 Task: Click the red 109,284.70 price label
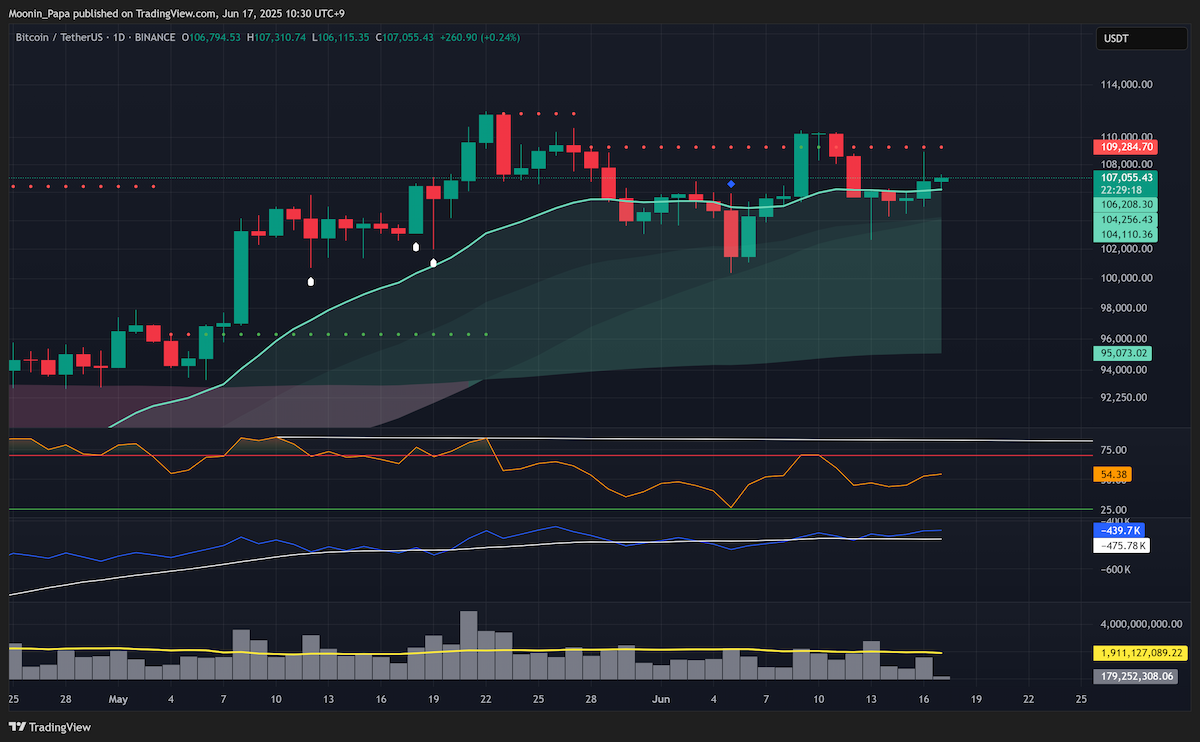1125,147
